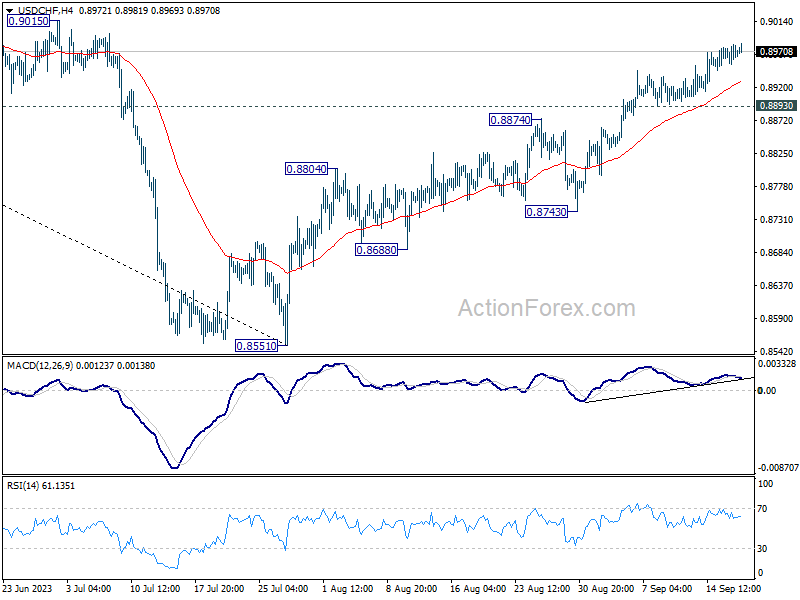
Task: Select the 0.88930 level tag on price axis
Action: click(777, 106)
